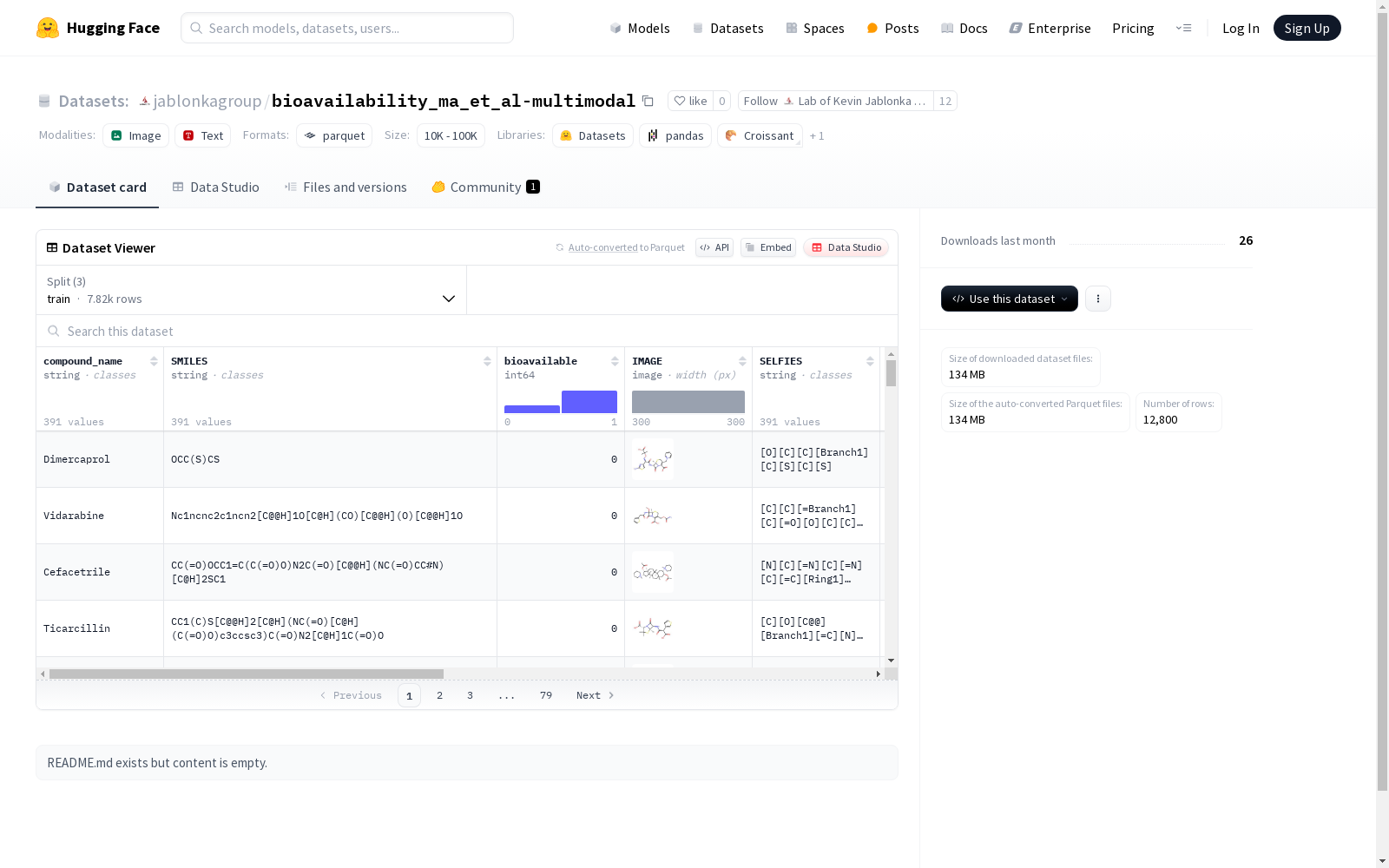Expand the train split dropdown
Image resolution: width=1389 pixels, height=868 pixels.
[x=252, y=290]
